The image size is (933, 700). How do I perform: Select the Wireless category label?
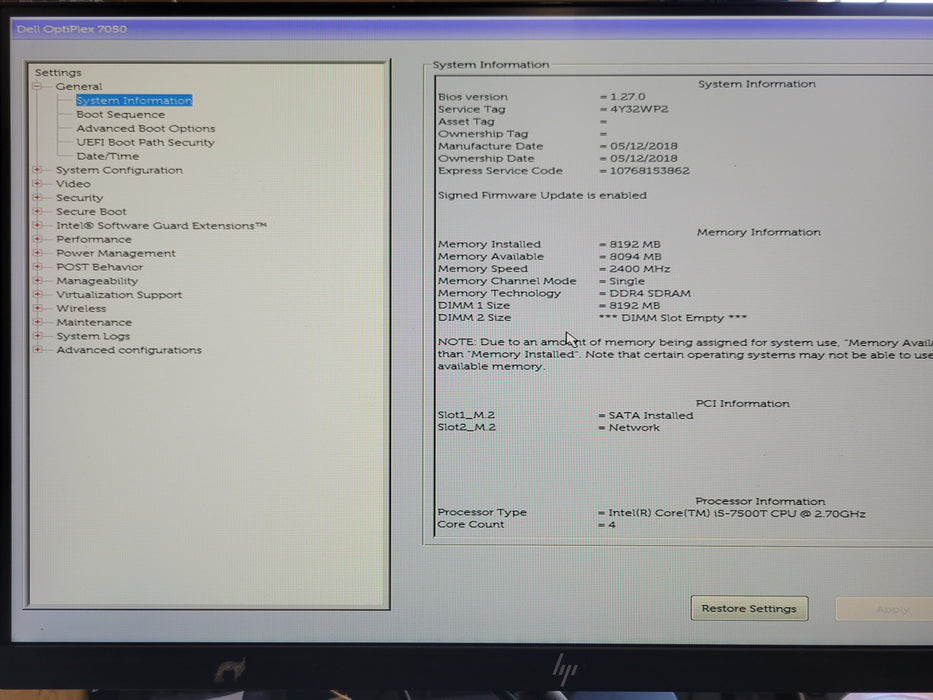(81, 308)
